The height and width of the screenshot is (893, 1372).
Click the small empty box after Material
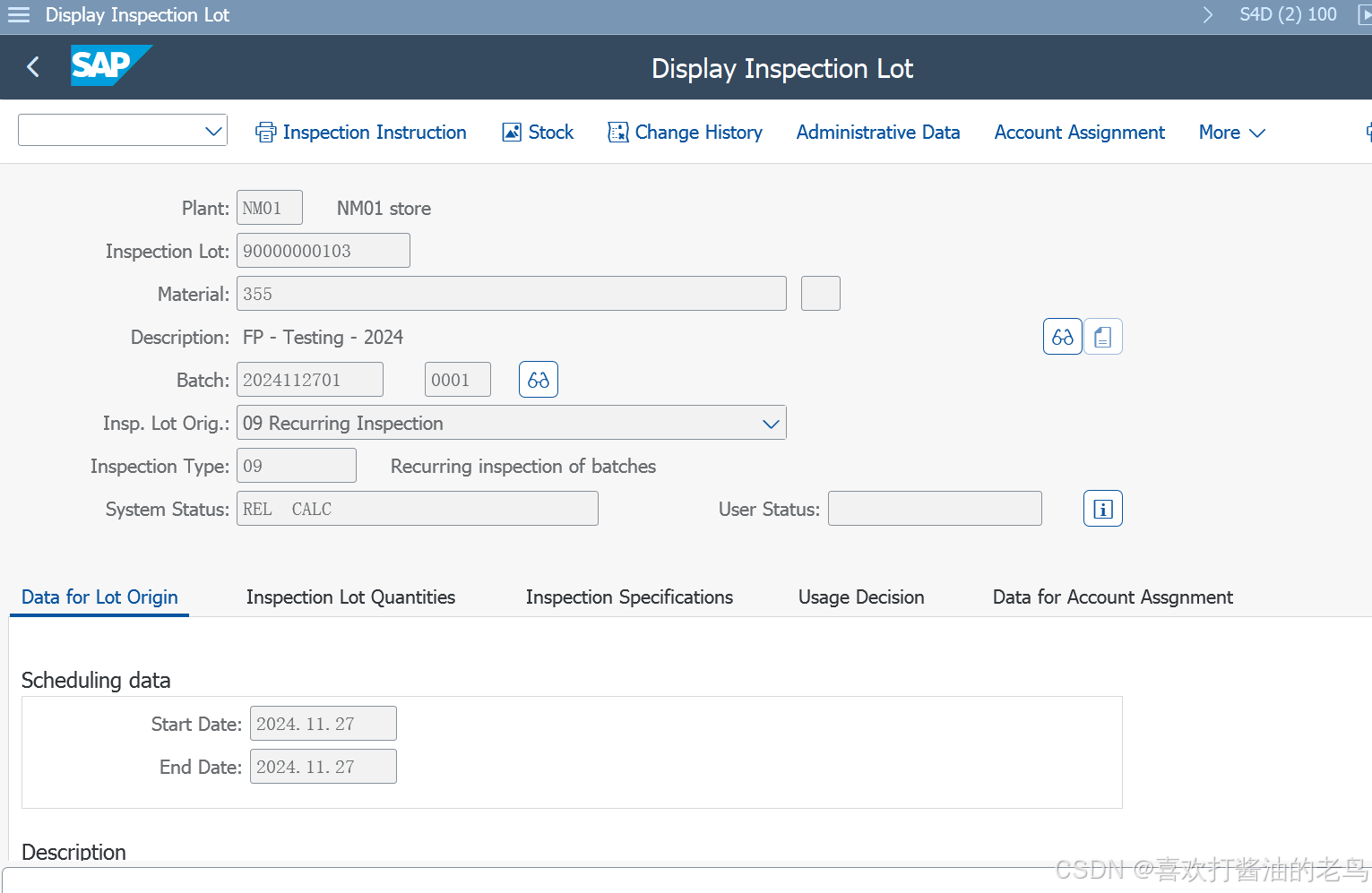coord(821,294)
